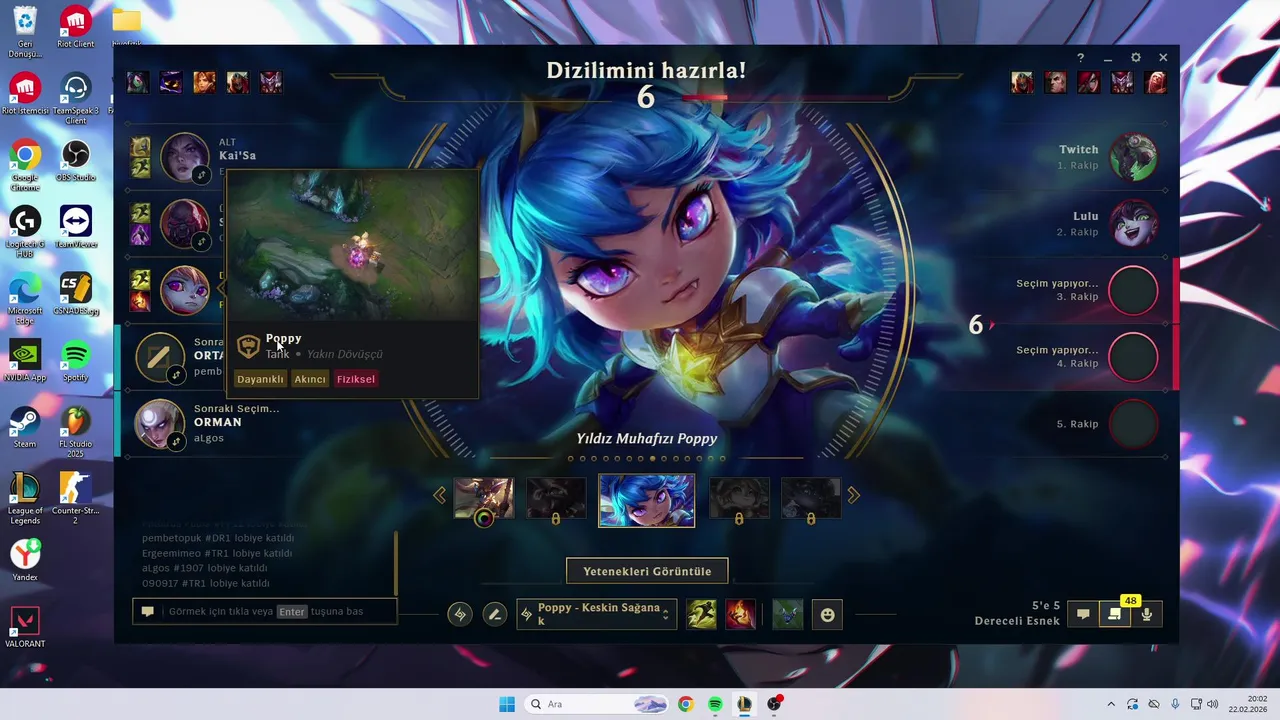Viewport: 1280px width, 720px height.
Task: Click the Windows Start button
Action: (507, 704)
